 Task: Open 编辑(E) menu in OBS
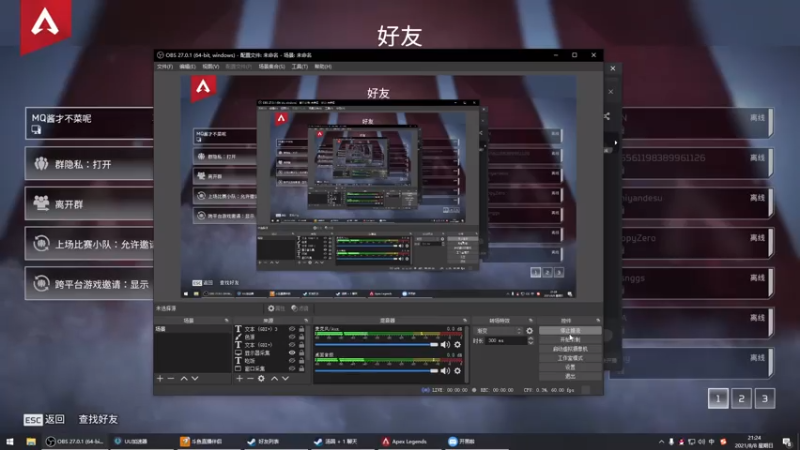(x=187, y=67)
